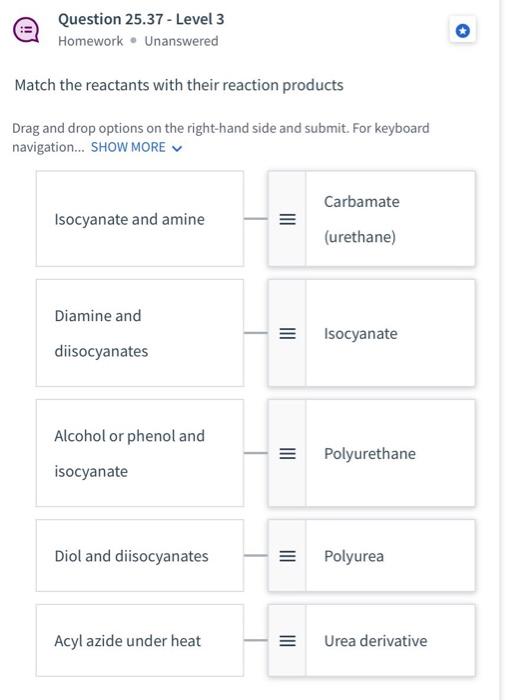The height and width of the screenshot is (700, 527).
Task: Click drag handle beside Isocyanate option
Action: point(287,333)
